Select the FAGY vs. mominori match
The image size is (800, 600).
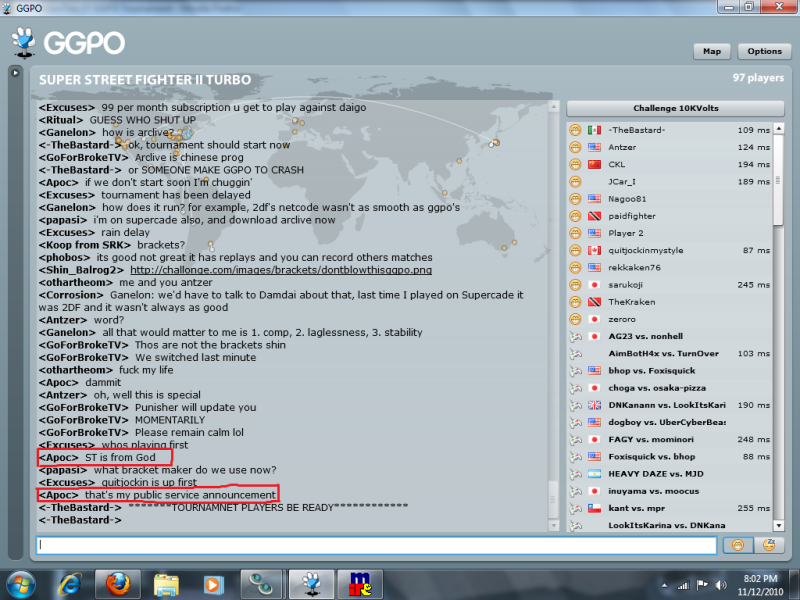(x=669, y=439)
